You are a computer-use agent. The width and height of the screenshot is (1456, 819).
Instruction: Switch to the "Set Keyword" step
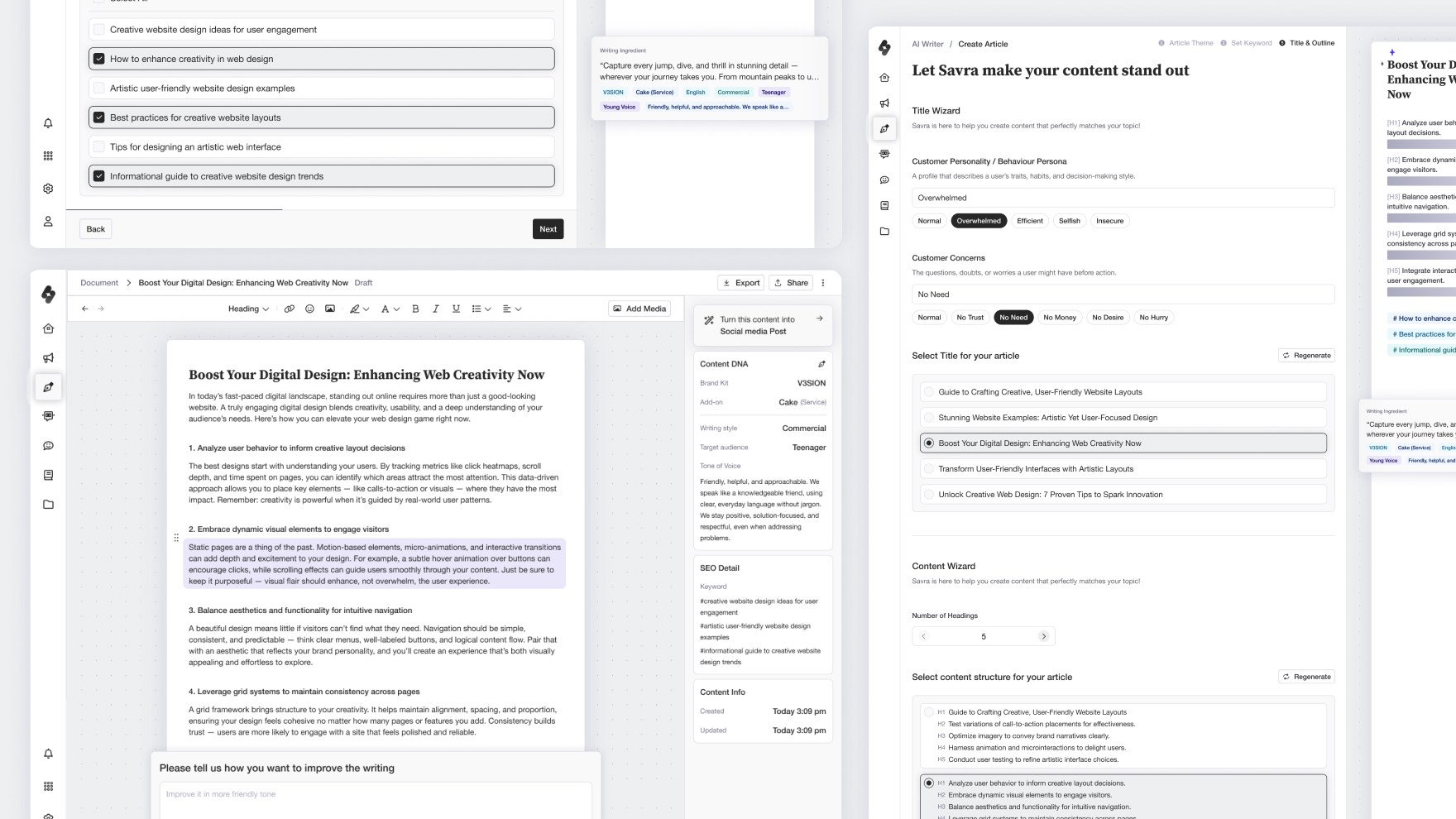pos(1246,43)
